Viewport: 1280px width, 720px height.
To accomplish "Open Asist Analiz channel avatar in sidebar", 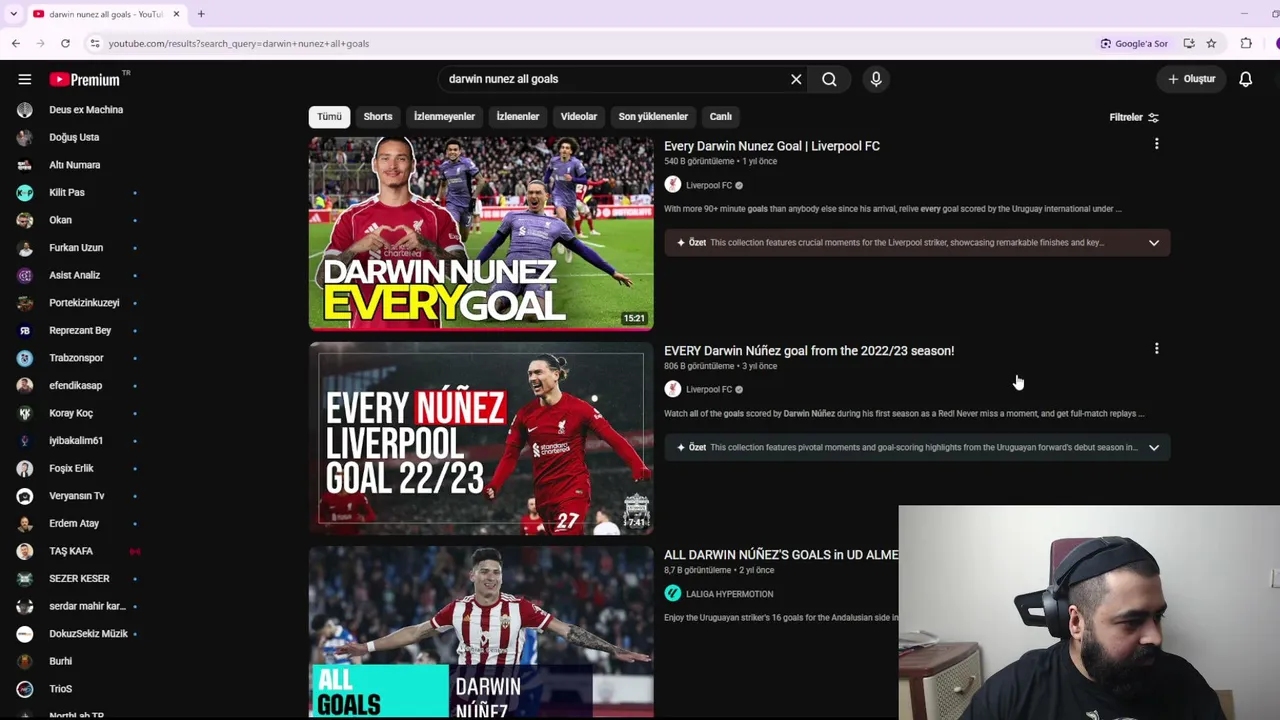I will point(25,275).
